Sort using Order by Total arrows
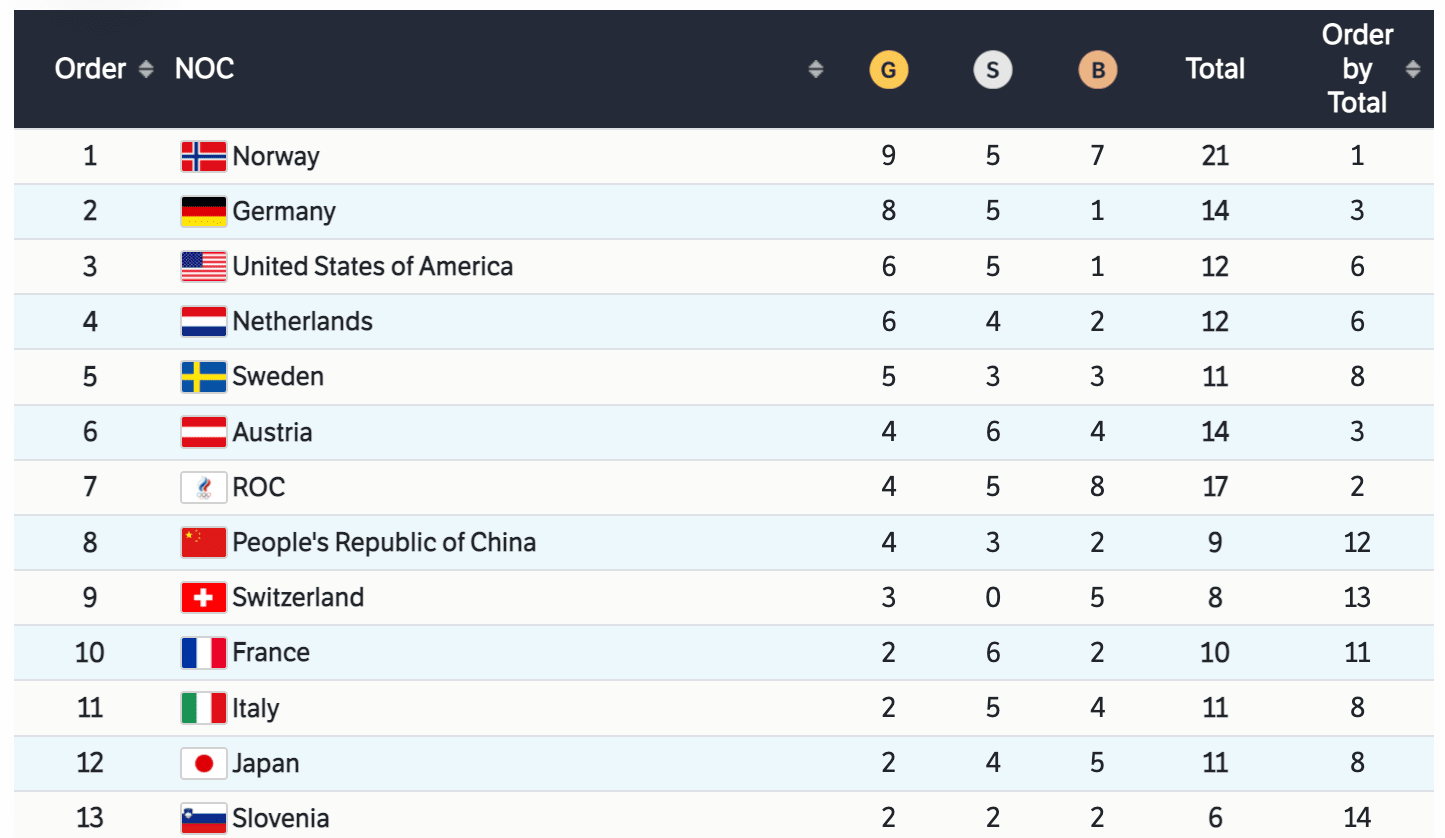 pos(1412,69)
